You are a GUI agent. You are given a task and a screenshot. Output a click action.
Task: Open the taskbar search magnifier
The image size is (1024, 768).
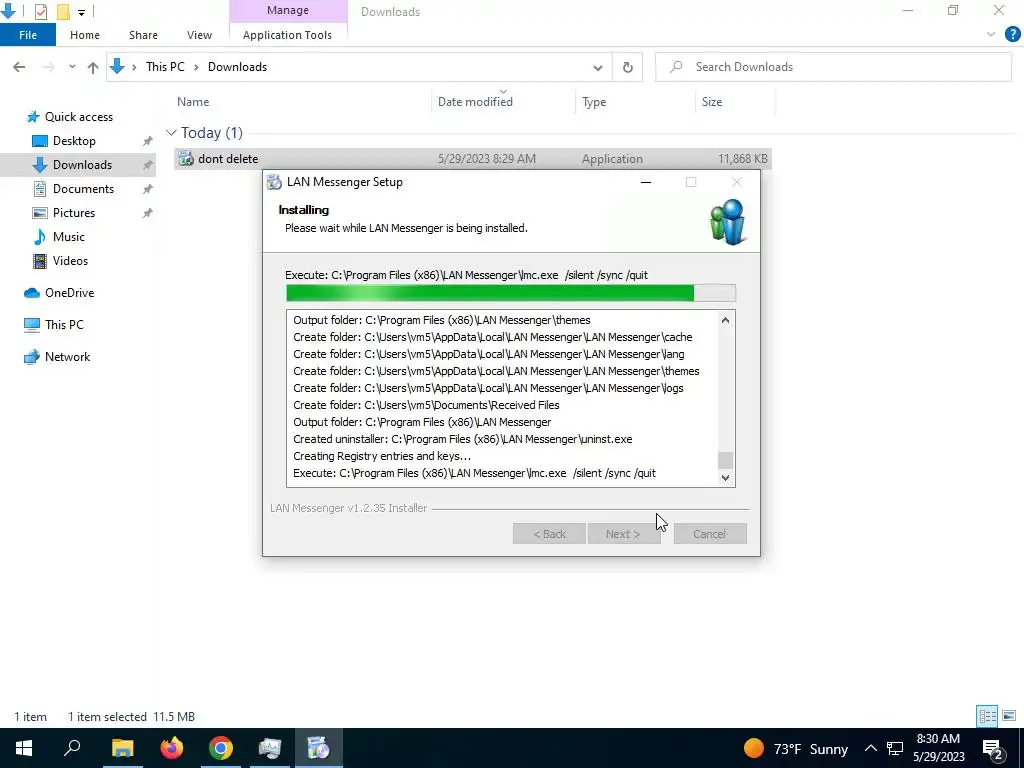[x=72, y=748]
